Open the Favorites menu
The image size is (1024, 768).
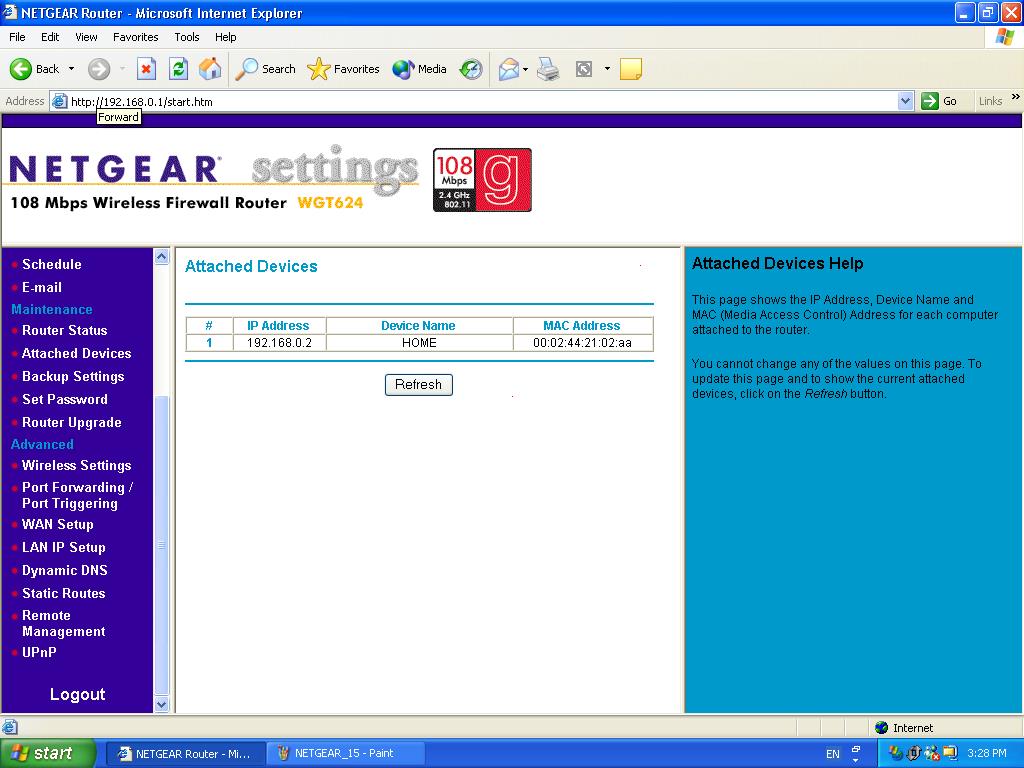tap(135, 37)
